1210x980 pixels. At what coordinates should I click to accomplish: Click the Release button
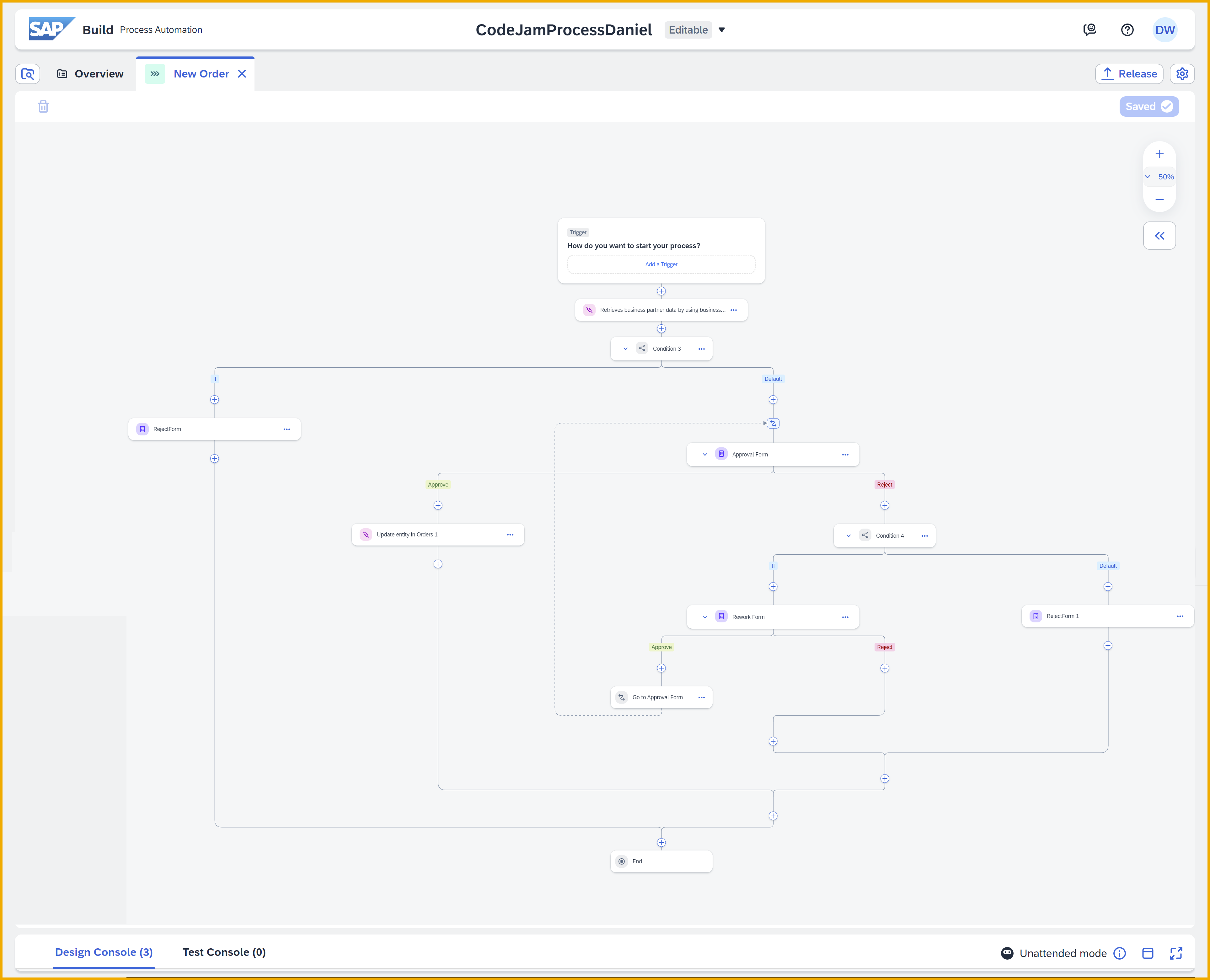[1129, 74]
